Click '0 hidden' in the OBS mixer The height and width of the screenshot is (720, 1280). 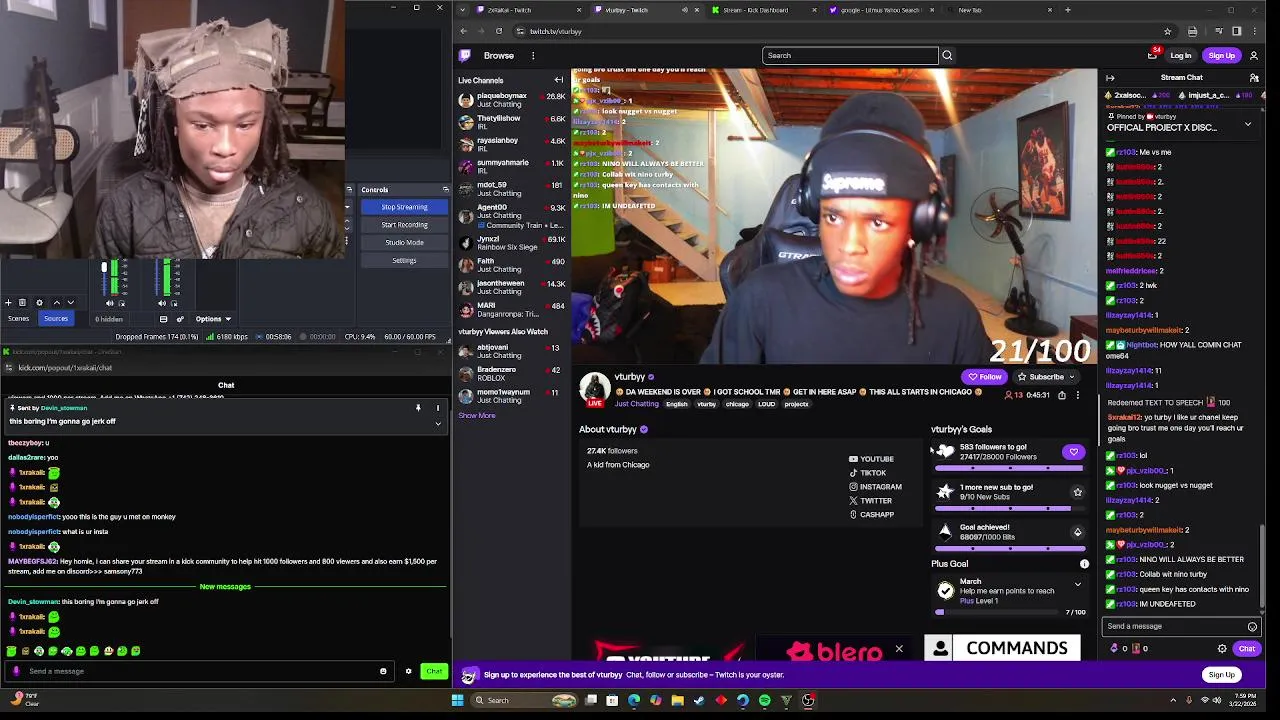[x=109, y=319]
